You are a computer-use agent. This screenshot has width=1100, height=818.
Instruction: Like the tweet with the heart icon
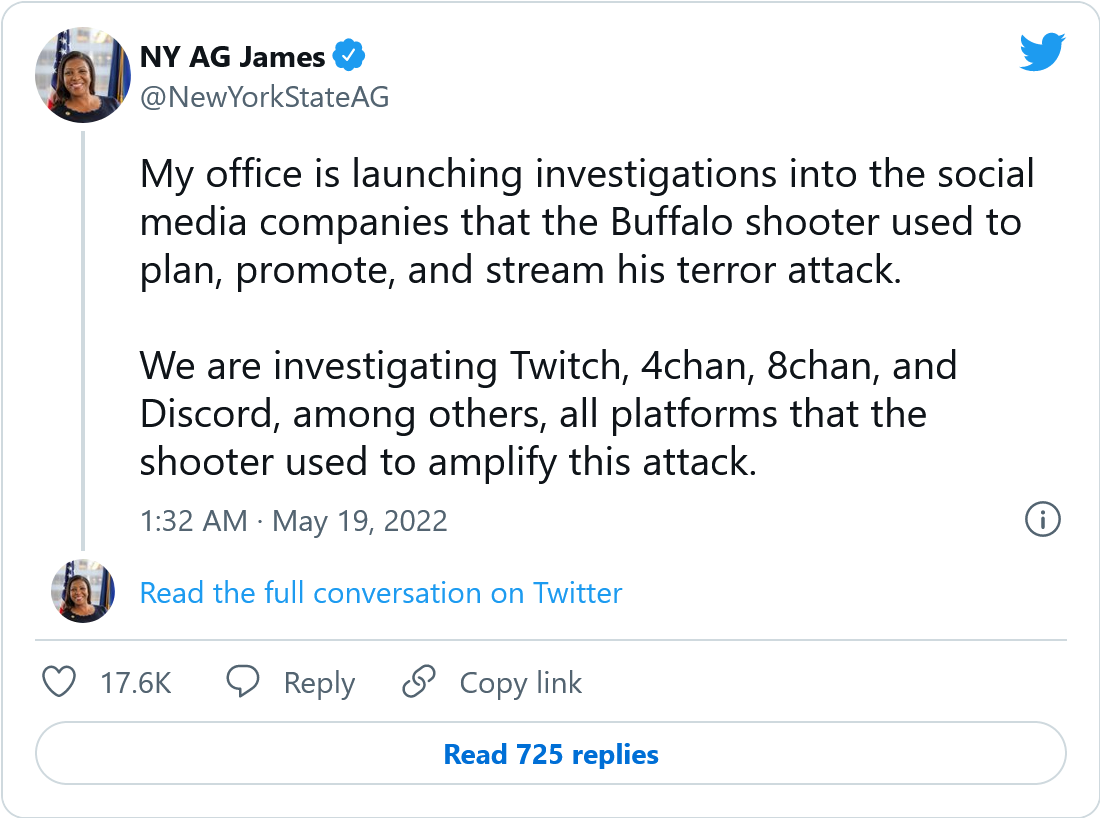(60, 683)
